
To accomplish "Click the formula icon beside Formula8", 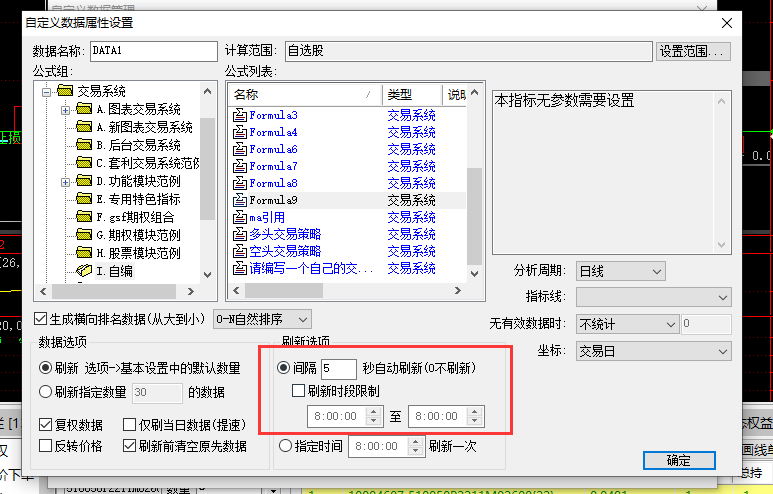I will click(240, 183).
